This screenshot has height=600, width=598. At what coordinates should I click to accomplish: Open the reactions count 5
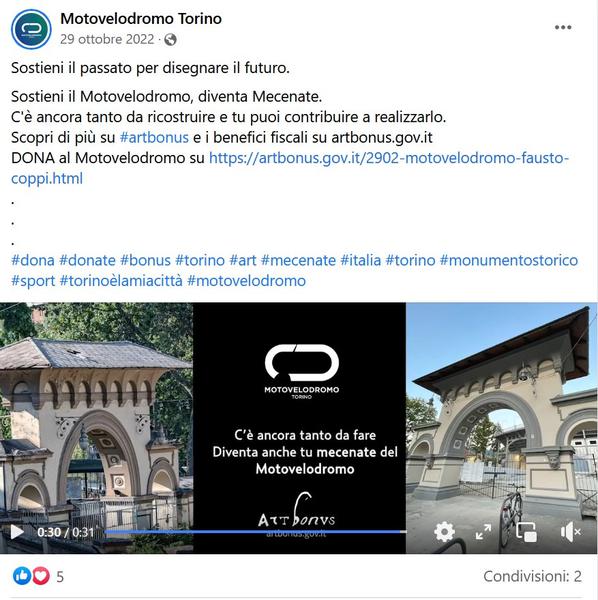(x=60, y=576)
